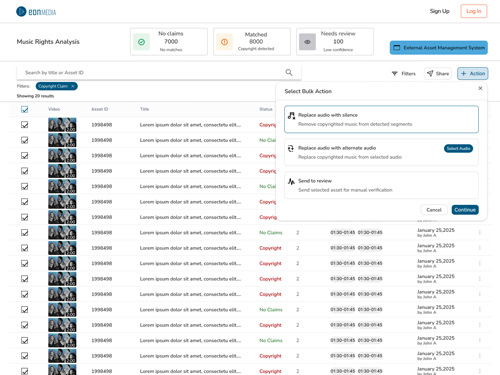Select Replace audio with alternate audio option

point(381,152)
